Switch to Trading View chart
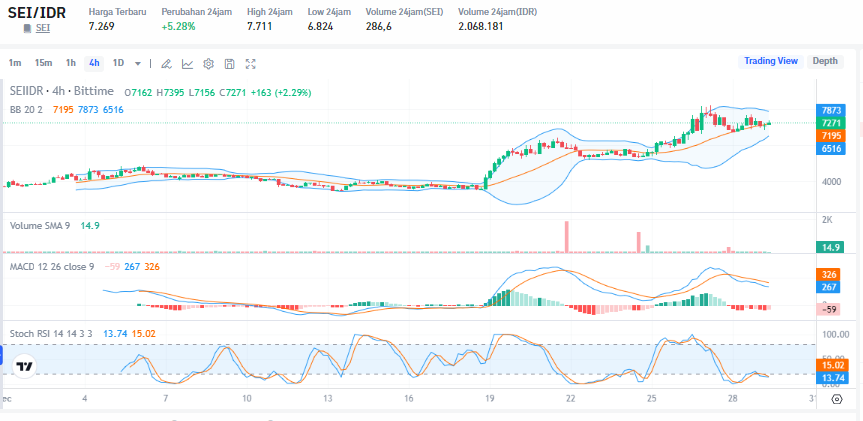Viewport: 863px width, 421px height. click(771, 61)
